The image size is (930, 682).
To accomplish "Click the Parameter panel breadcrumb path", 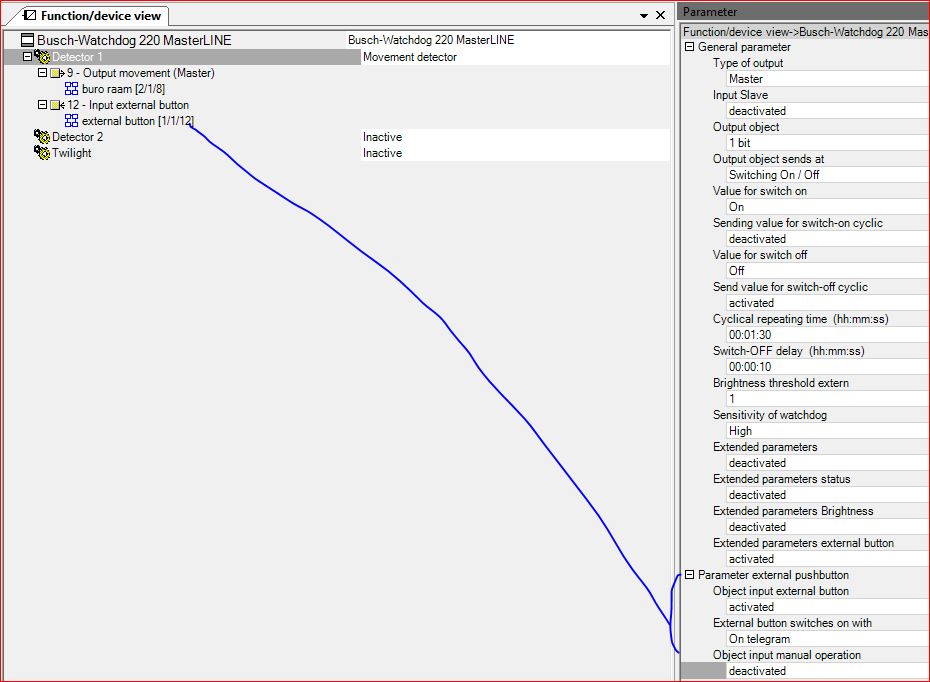I will (805, 32).
